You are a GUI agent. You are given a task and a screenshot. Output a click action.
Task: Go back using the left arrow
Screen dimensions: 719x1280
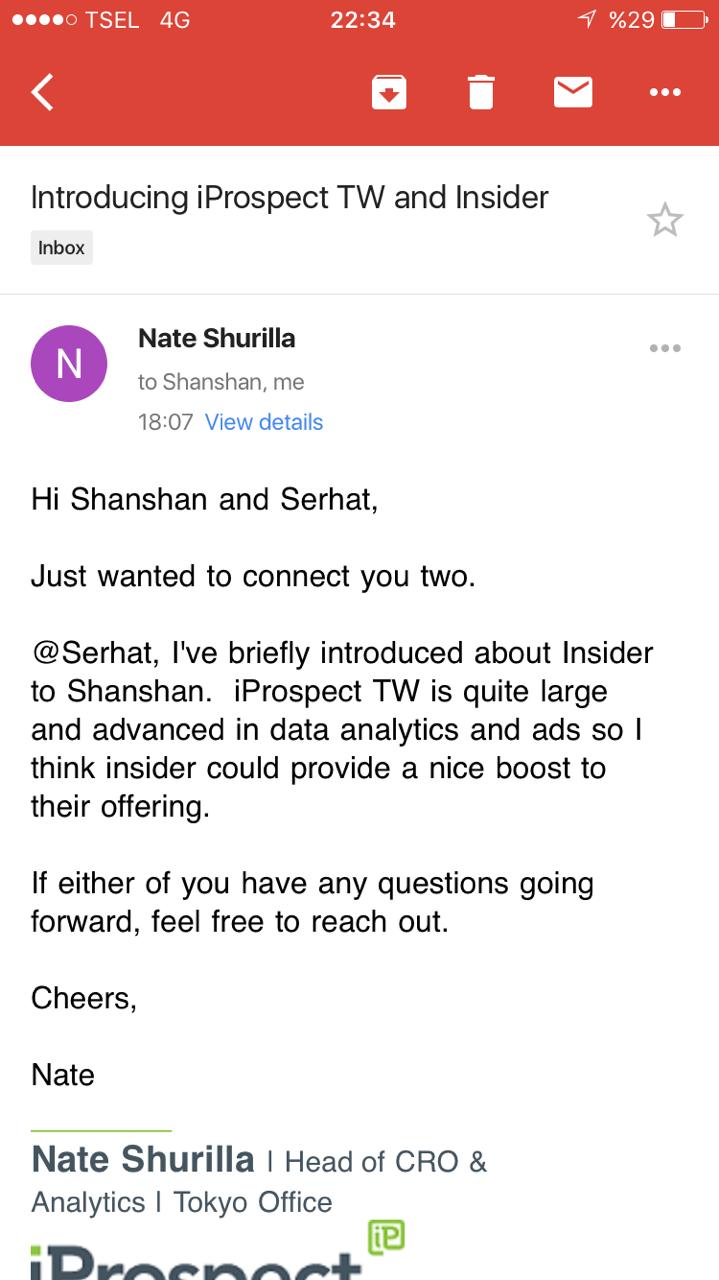[42, 92]
